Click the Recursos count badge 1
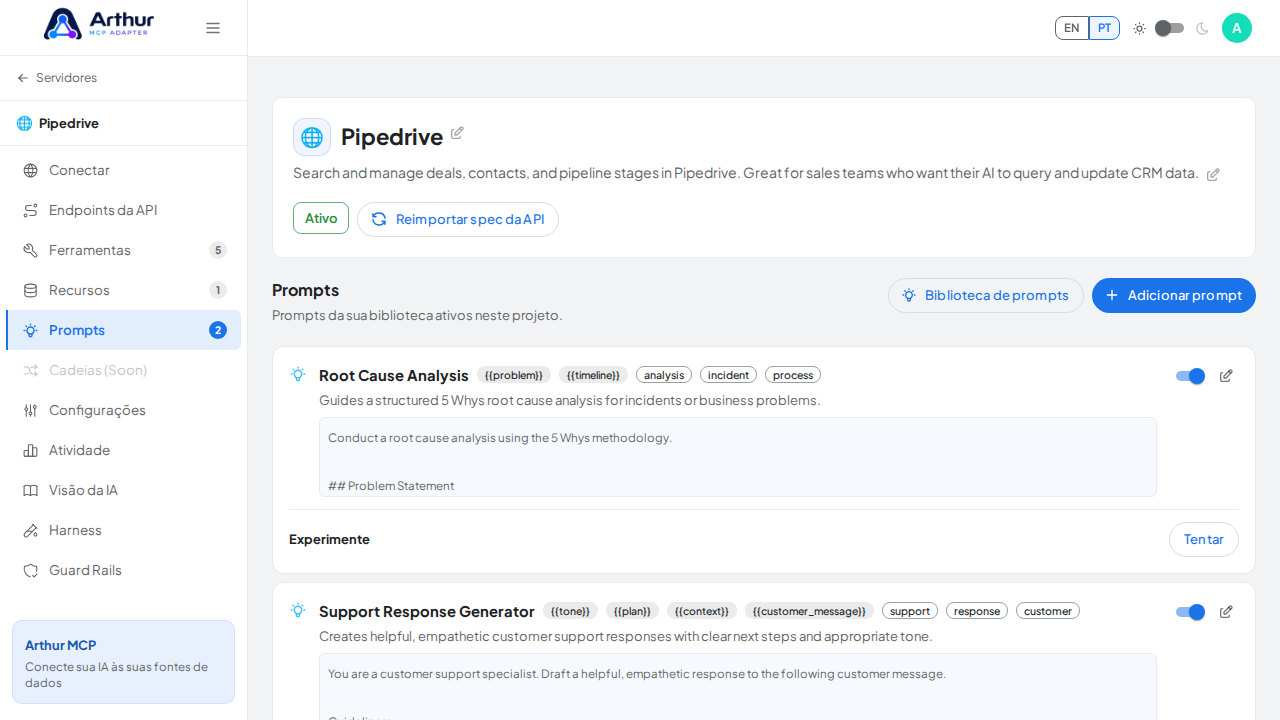Screen dimensions: 1280x720 pyautogui.click(x=218, y=290)
